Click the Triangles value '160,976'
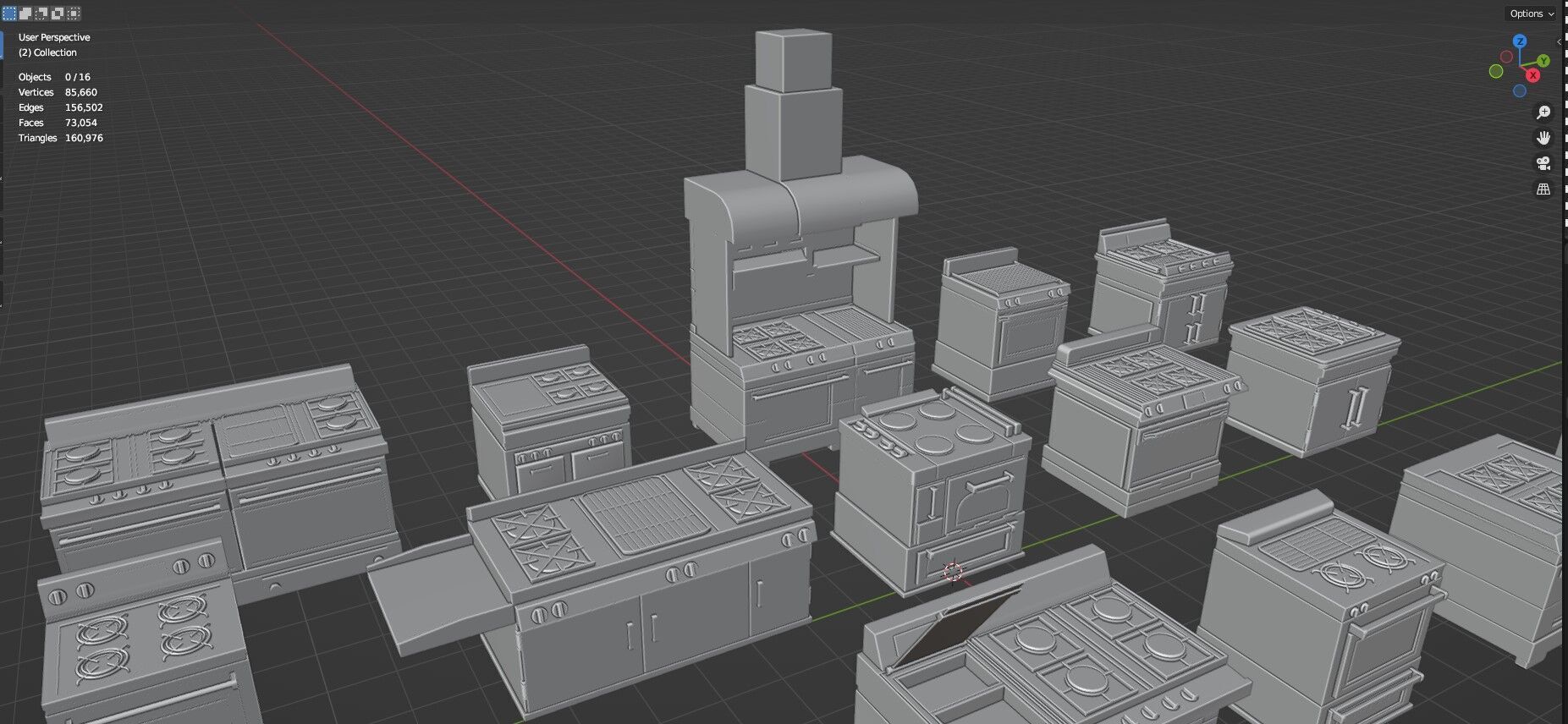This screenshot has height=724, width=1568. coord(84,138)
